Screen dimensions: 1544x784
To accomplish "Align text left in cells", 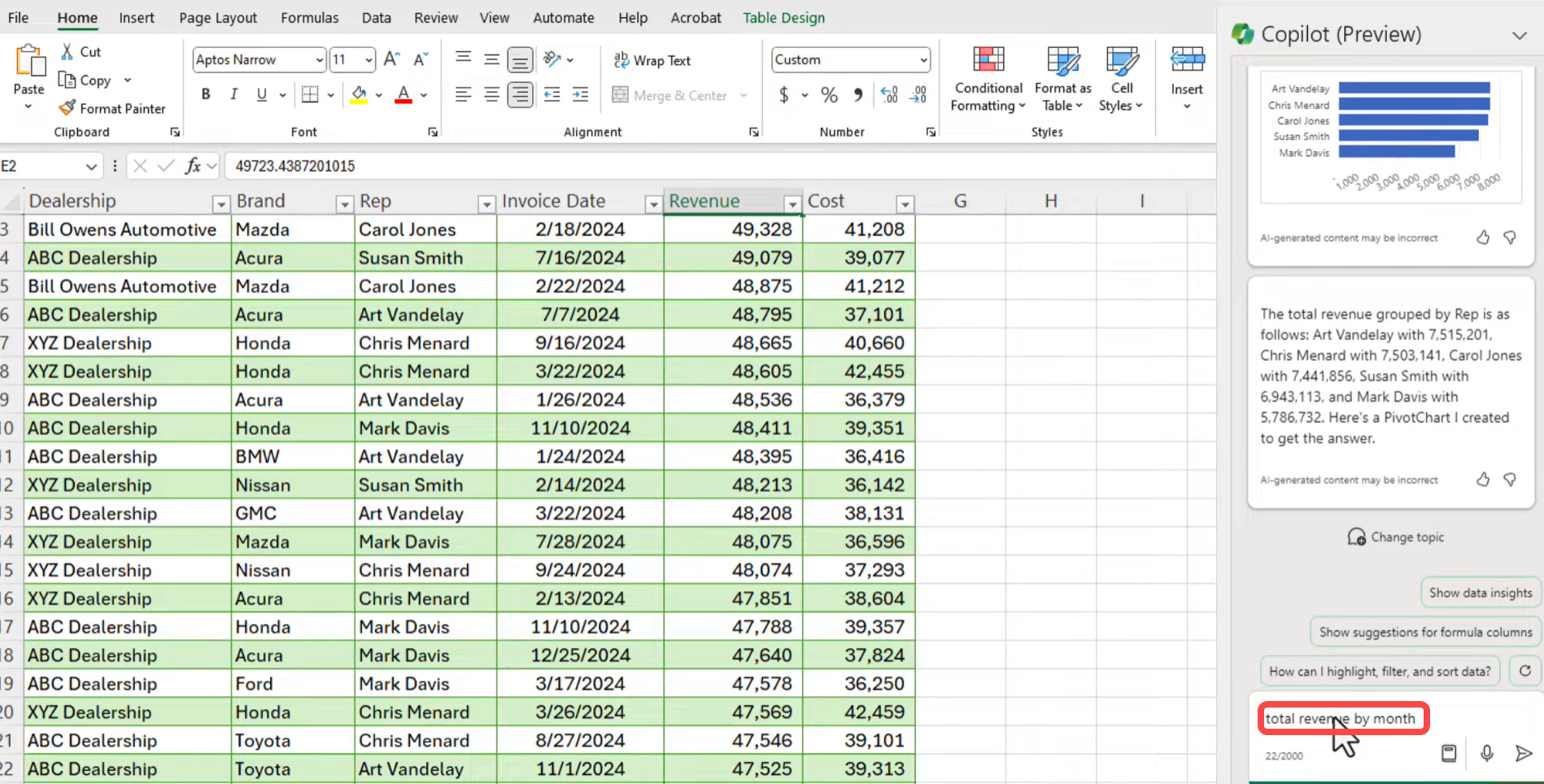I will point(464,94).
